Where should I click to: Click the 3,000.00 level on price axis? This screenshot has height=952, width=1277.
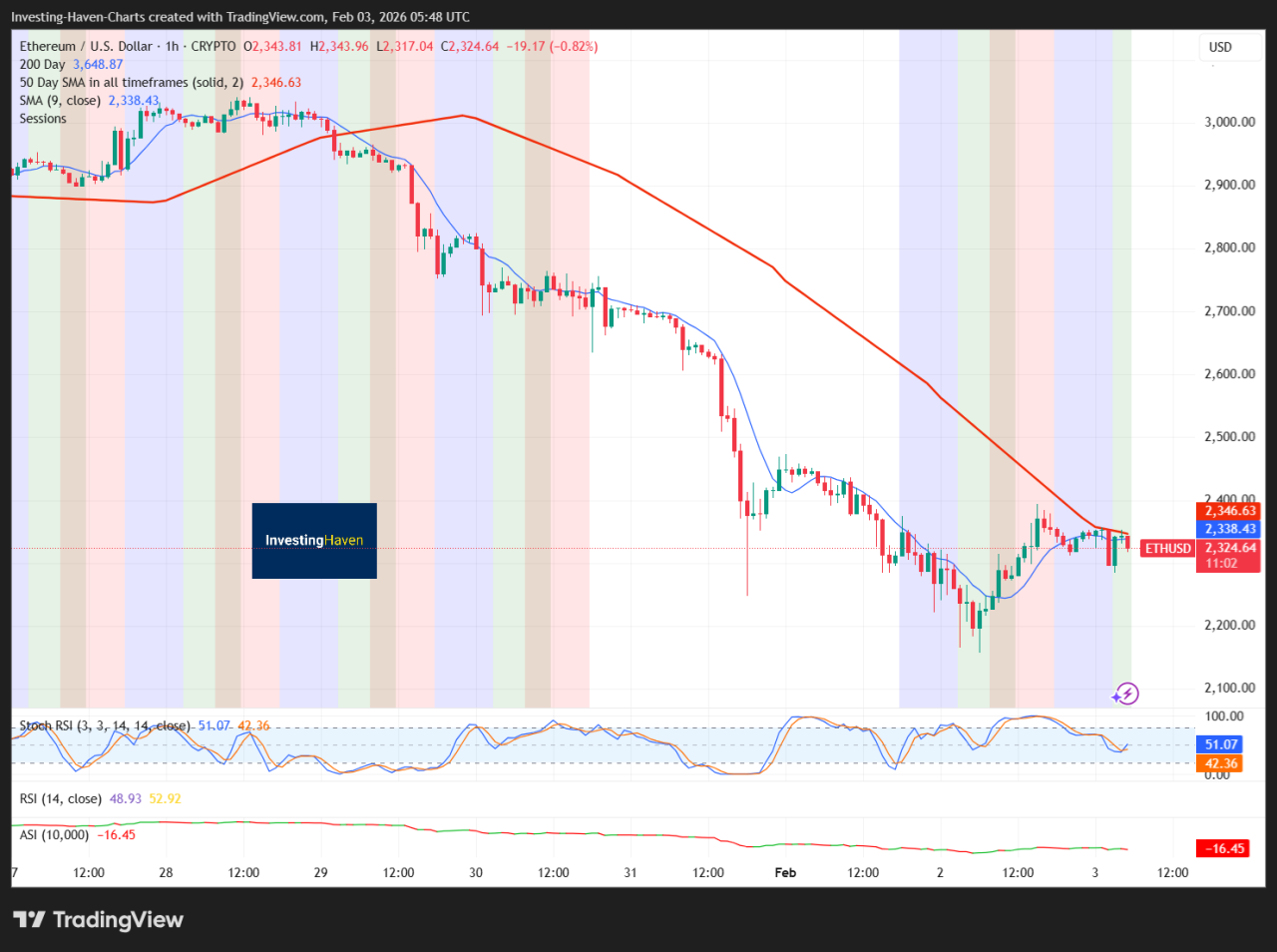click(1229, 122)
